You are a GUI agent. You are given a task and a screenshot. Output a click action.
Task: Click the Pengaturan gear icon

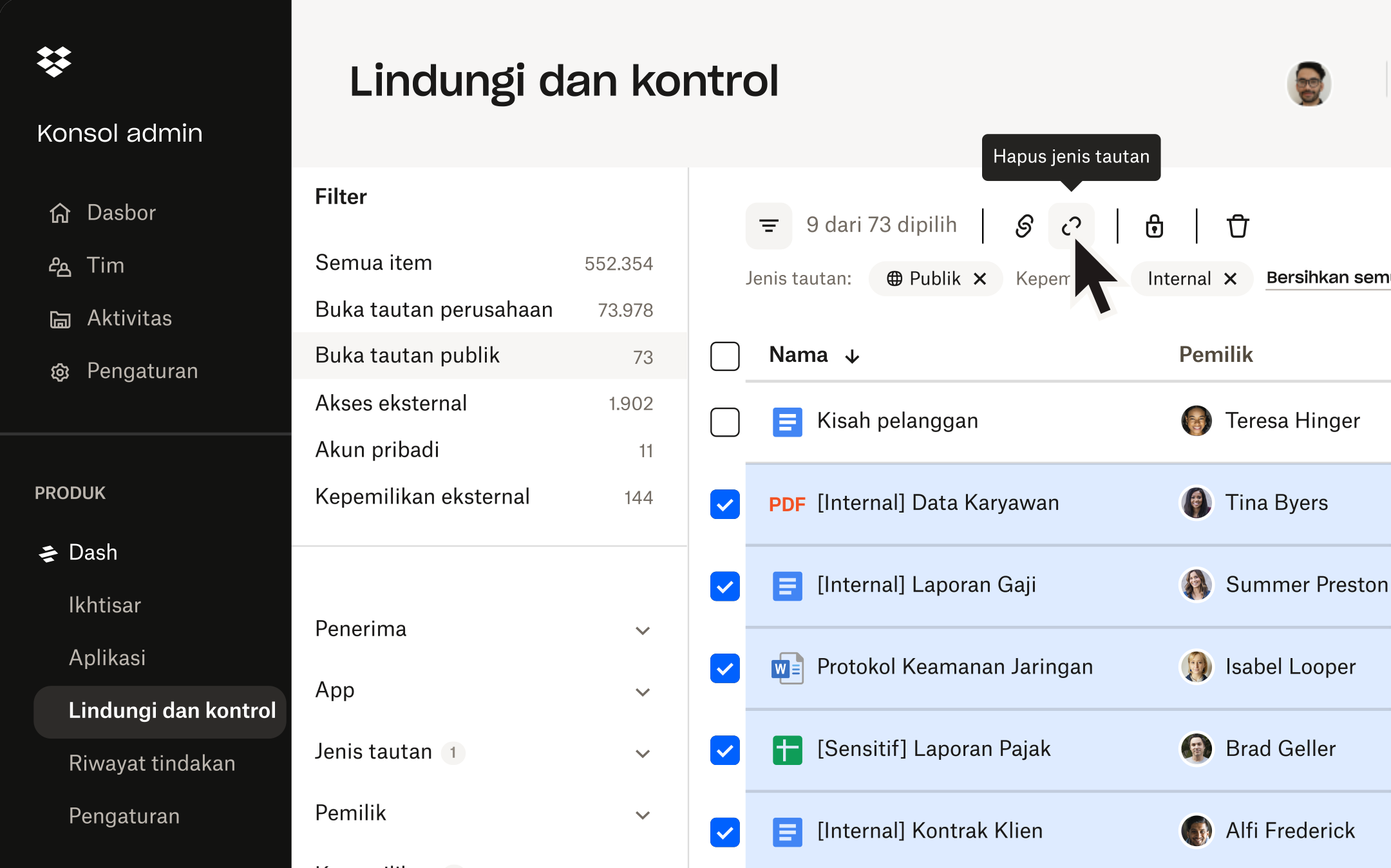point(60,372)
